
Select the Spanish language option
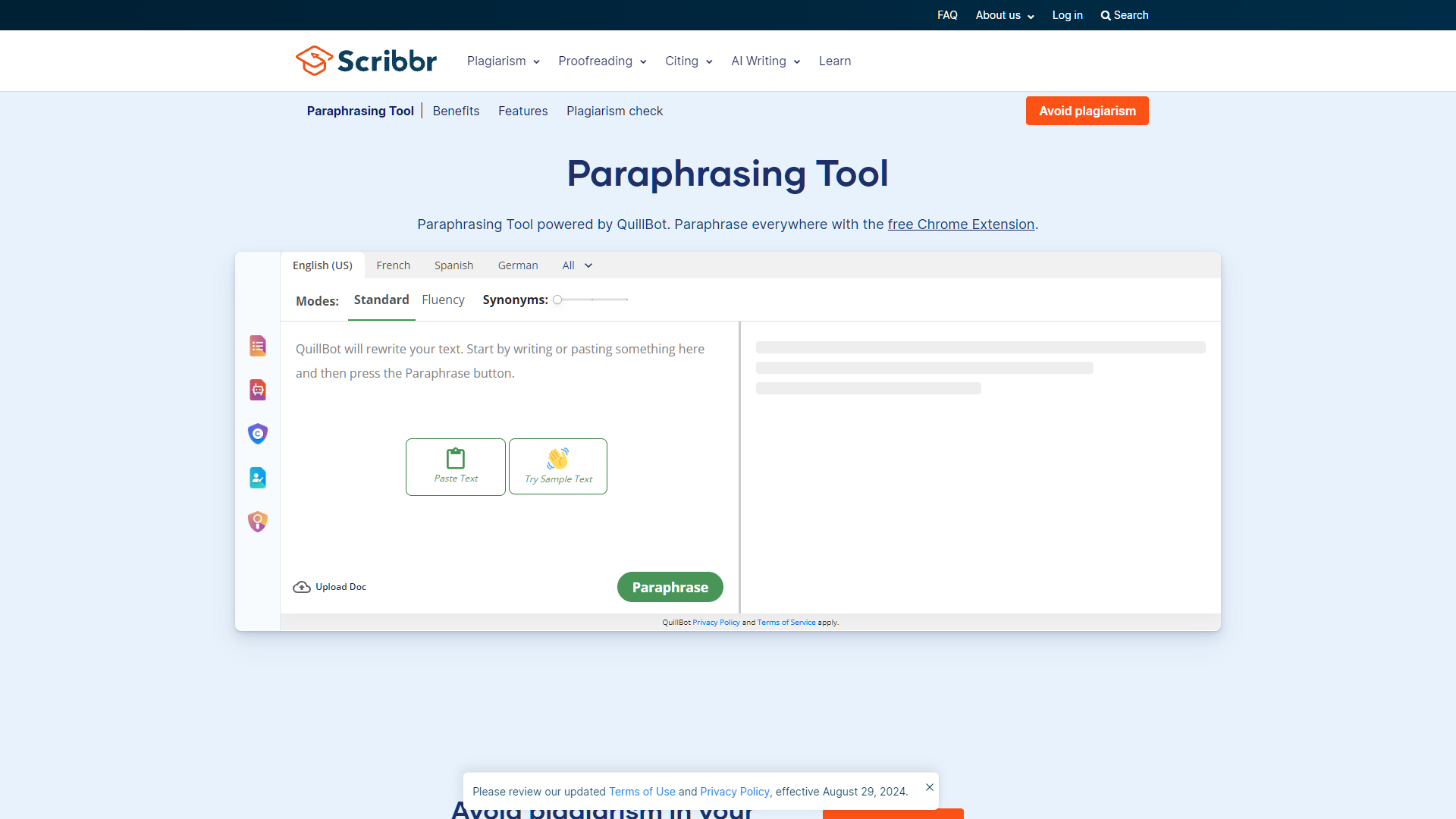453,265
